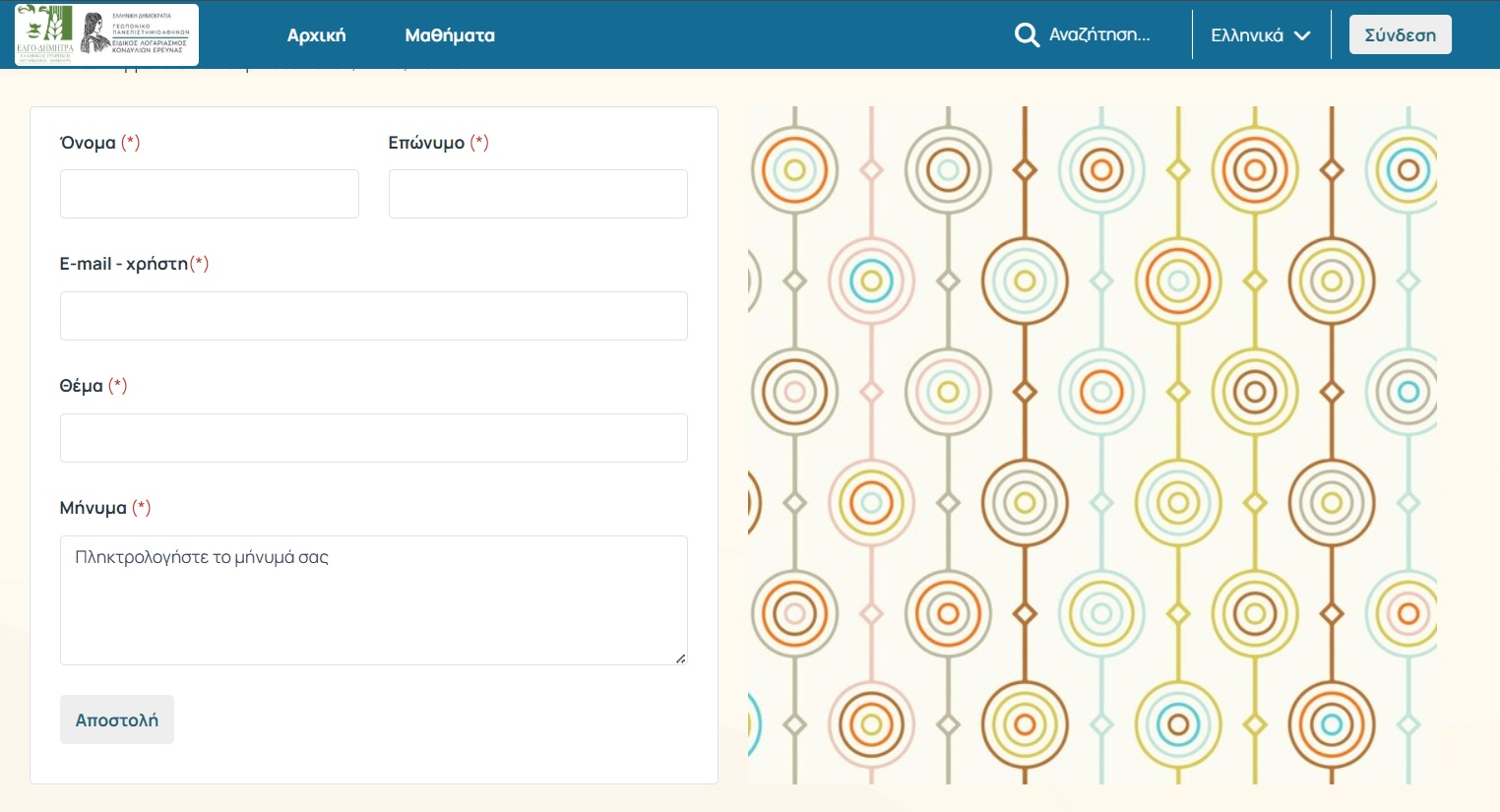The image size is (1500, 812).
Task: Click the Μήνυμα field label
Action: coord(94,508)
